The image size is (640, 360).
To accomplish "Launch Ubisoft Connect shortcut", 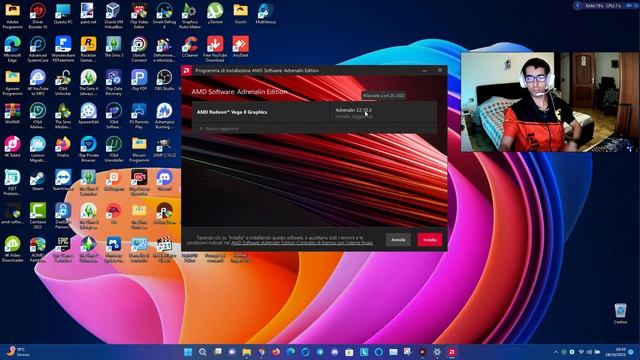I will [x=139, y=49].
